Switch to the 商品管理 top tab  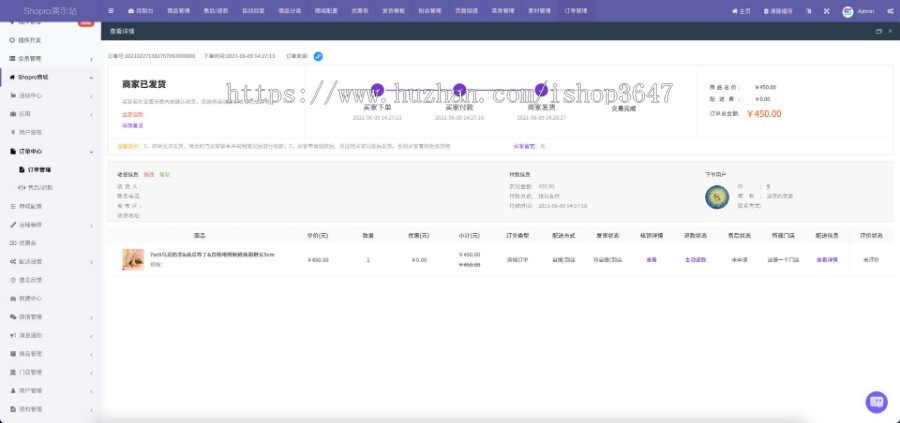click(179, 11)
